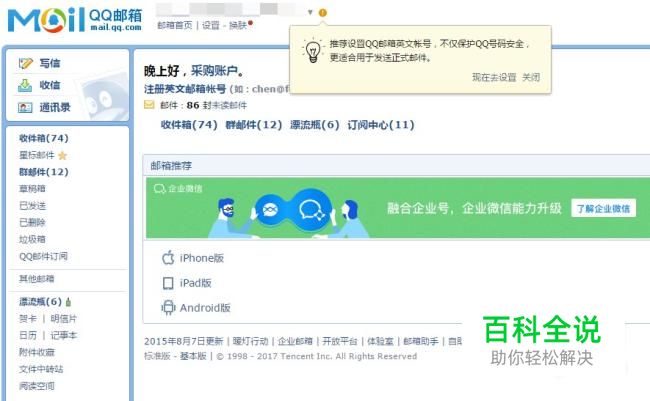Click 了解企业微信 banner button
Image resolution: width=650 pixels, height=401 pixels.
click(604, 208)
